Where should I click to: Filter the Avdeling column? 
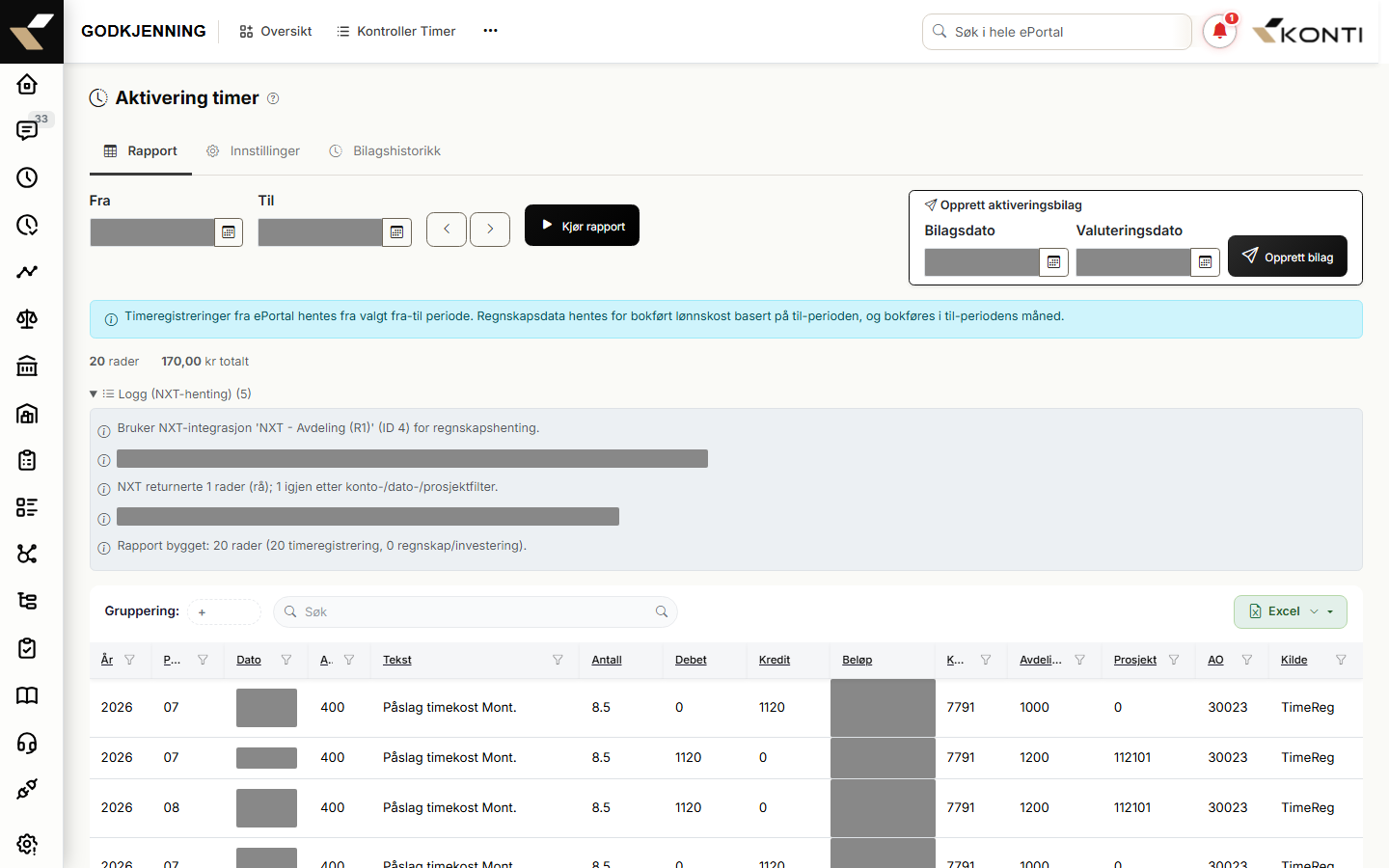point(1079,660)
